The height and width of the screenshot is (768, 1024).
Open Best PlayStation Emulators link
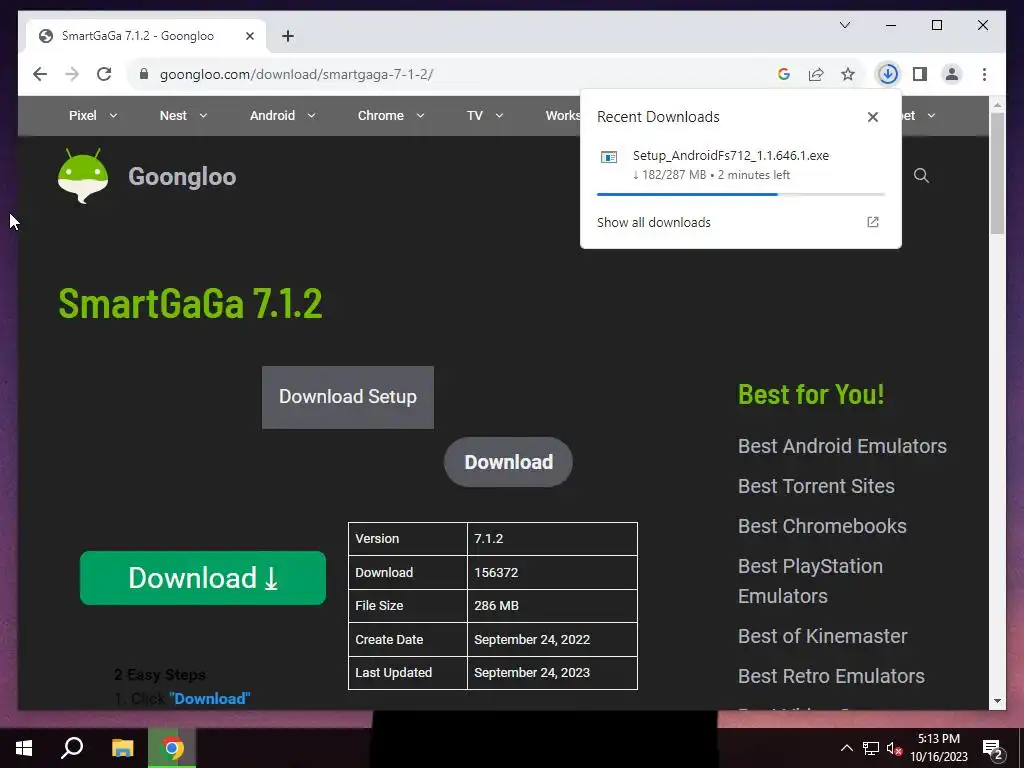tap(810, 581)
